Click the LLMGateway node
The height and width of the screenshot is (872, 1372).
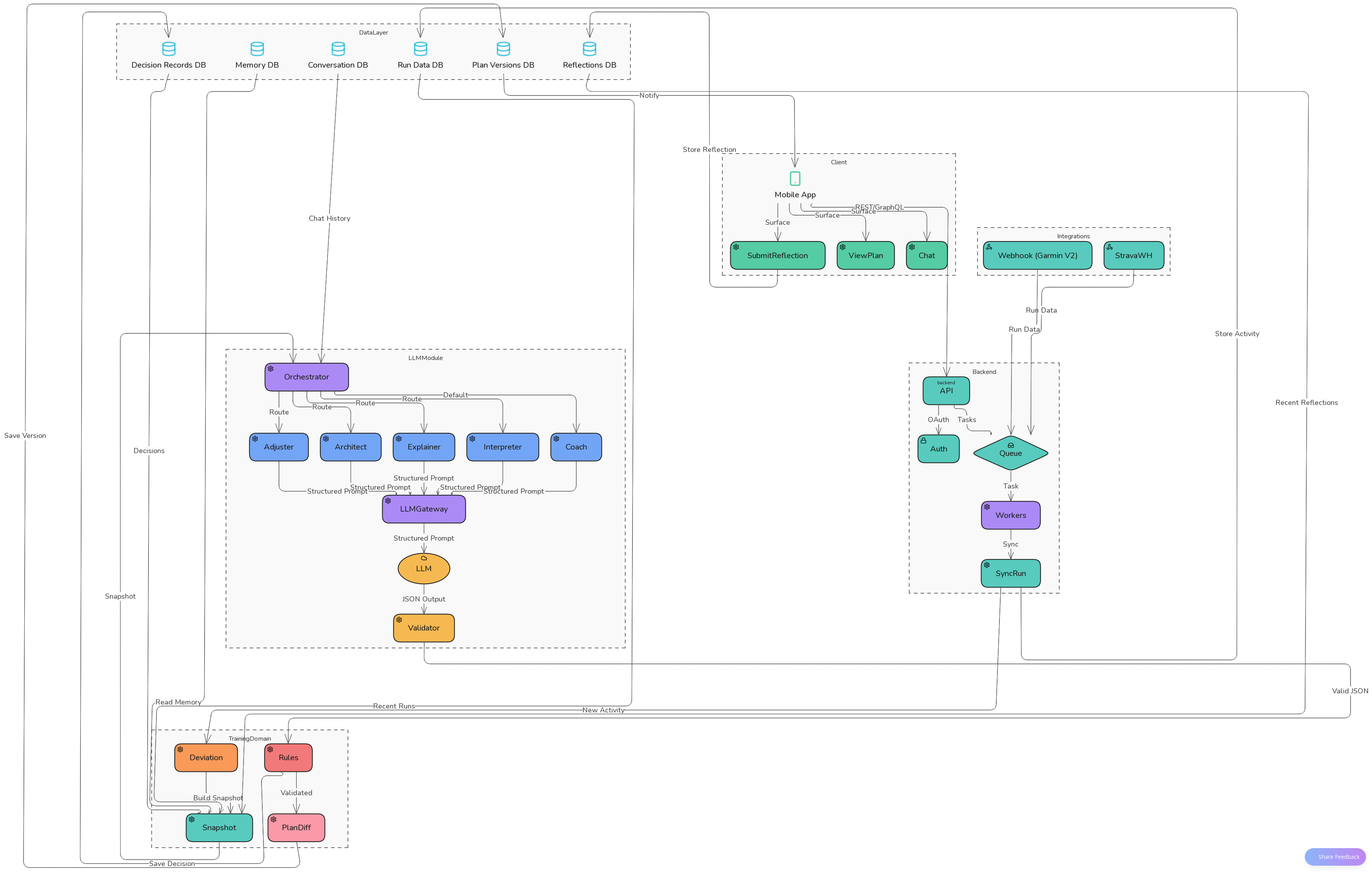point(424,509)
